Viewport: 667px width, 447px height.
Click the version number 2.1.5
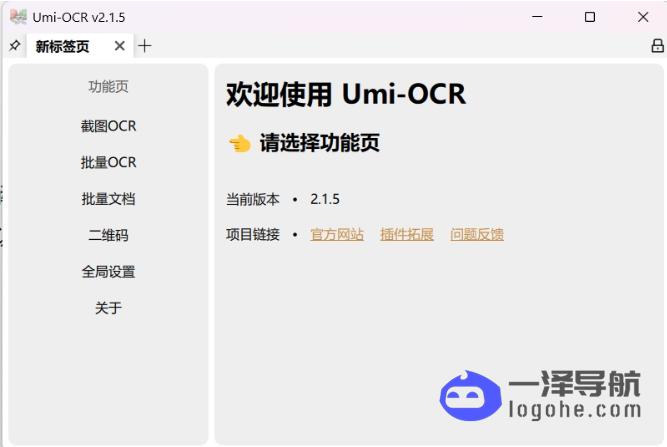coord(325,199)
